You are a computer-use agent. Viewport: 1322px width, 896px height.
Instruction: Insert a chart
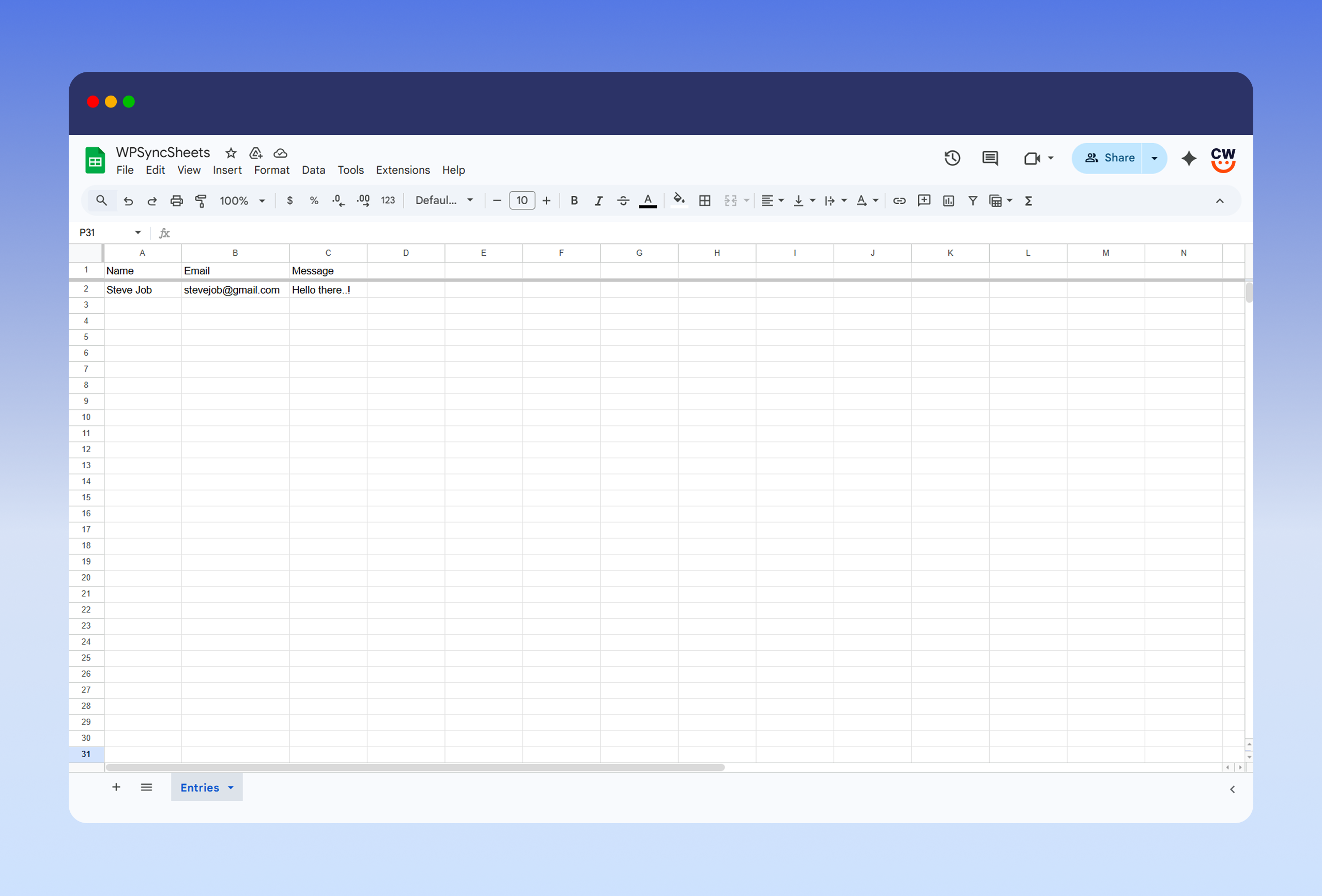click(x=948, y=201)
